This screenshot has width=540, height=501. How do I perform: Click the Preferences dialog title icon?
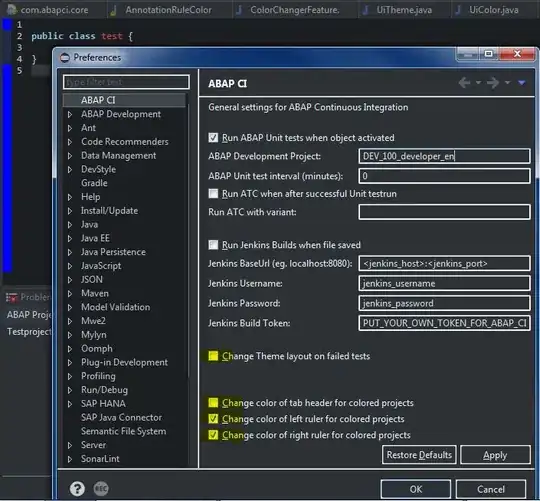(x=65, y=58)
